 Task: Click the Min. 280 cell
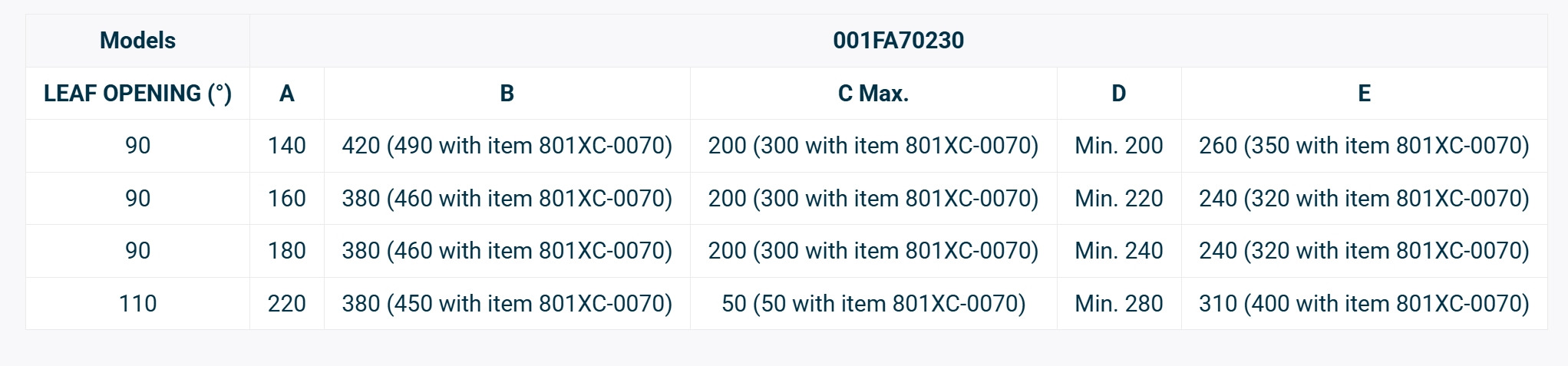1118,304
